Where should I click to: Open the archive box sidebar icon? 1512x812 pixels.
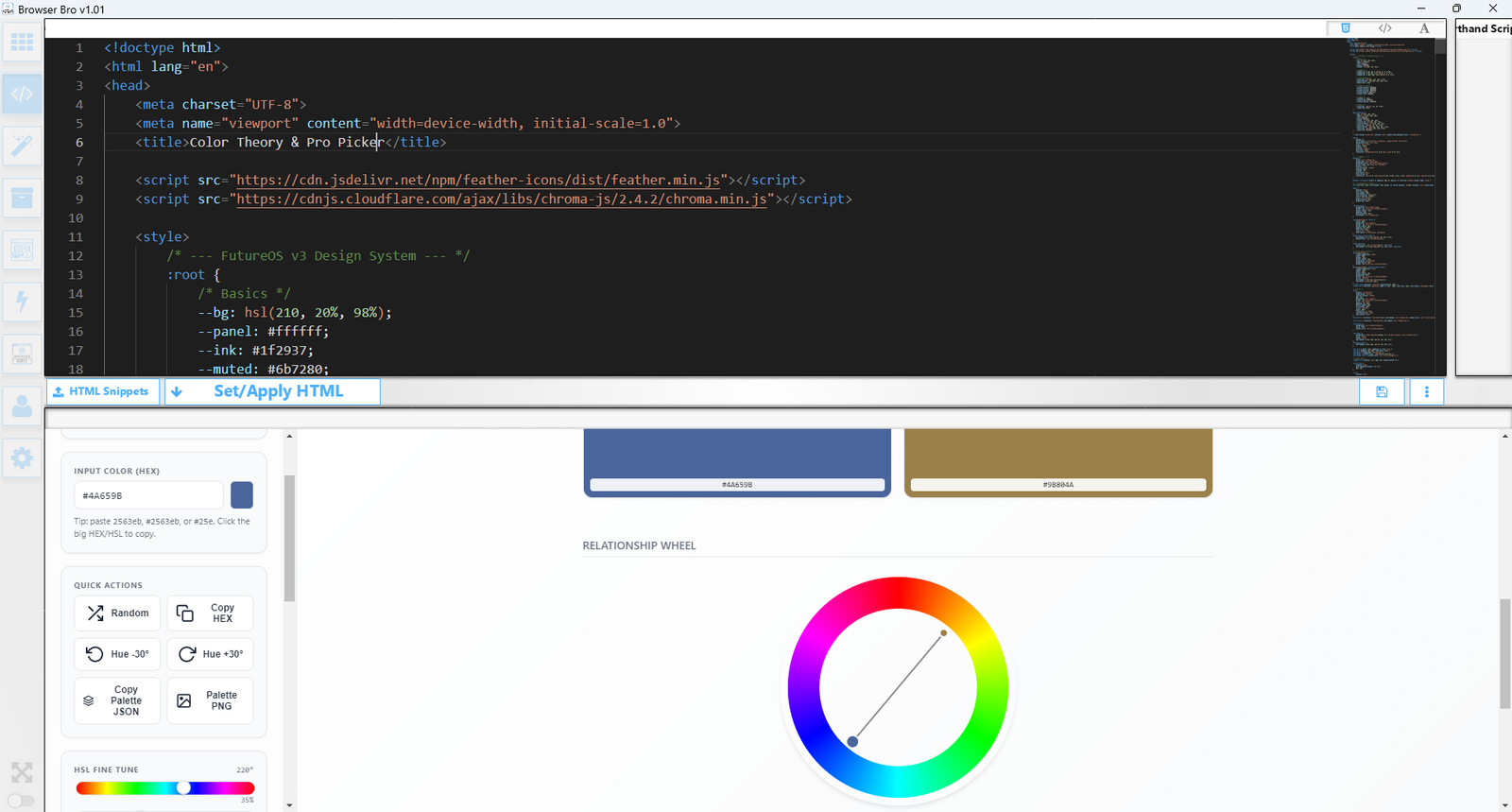pos(22,198)
